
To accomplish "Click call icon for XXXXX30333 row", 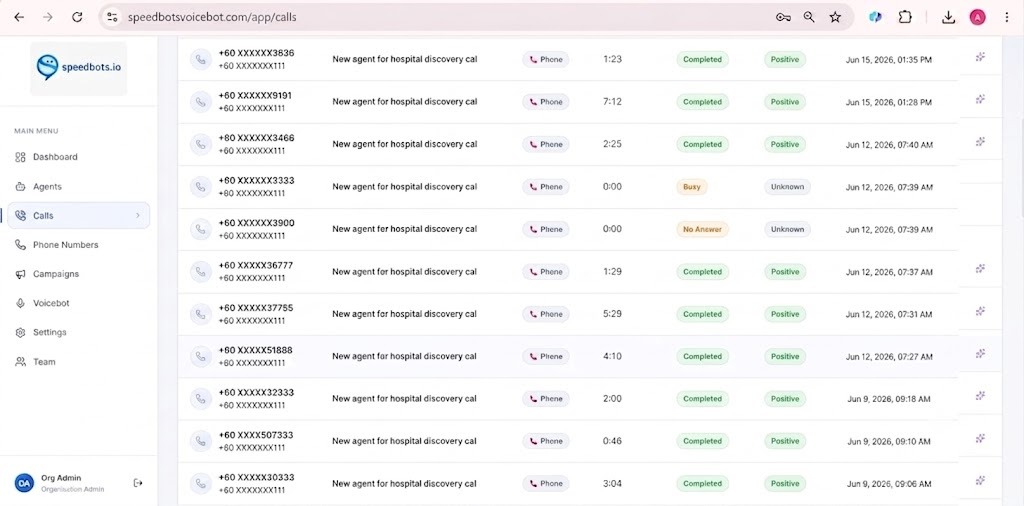I will (x=200, y=484).
